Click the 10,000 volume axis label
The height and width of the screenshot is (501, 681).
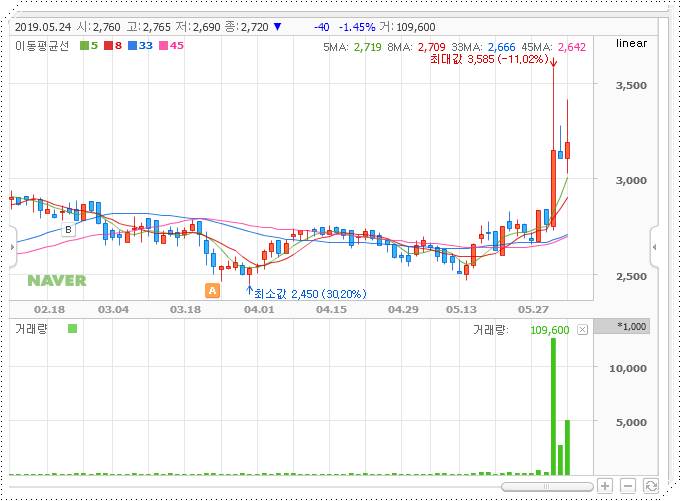point(628,368)
